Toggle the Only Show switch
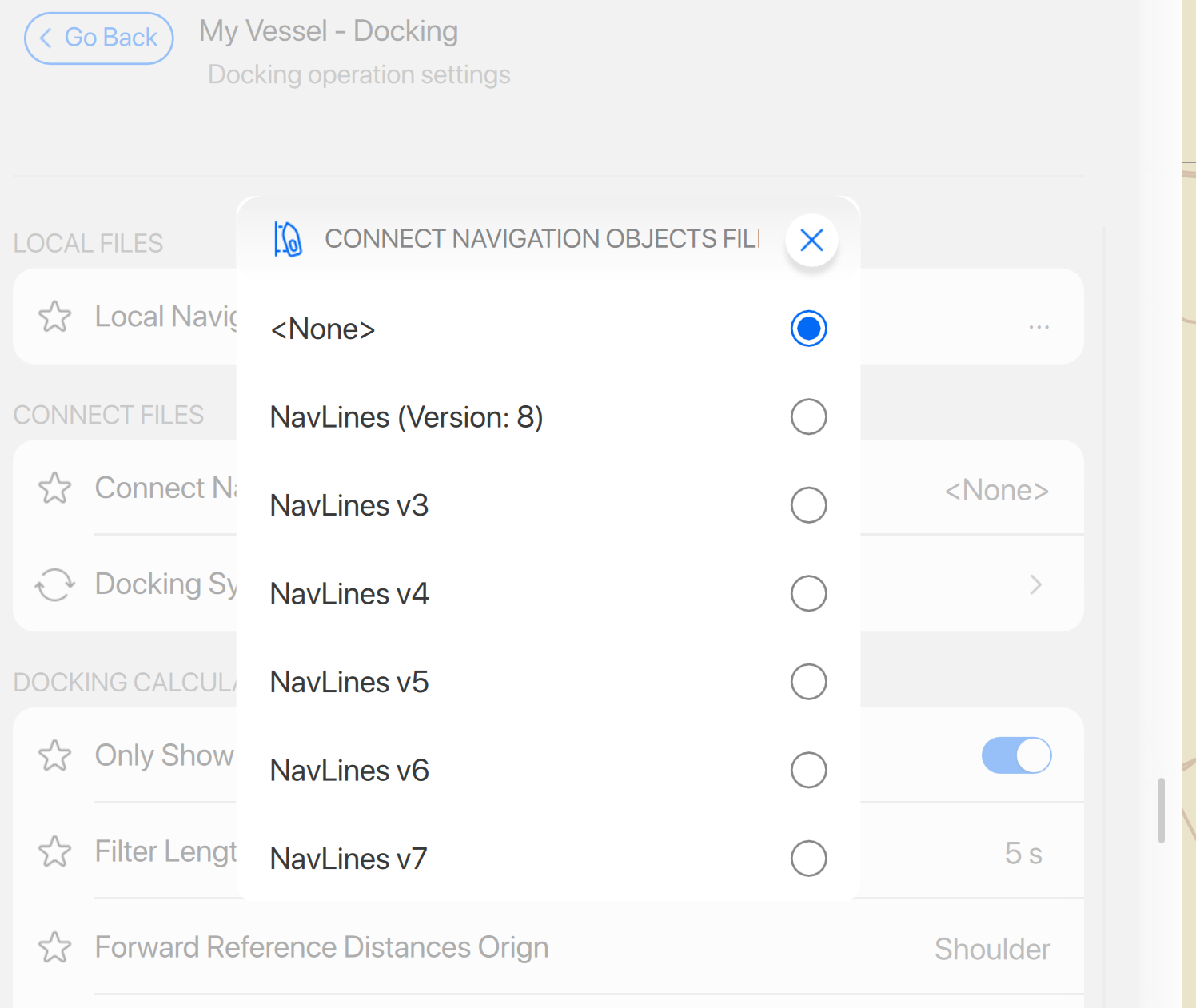 point(1016,755)
